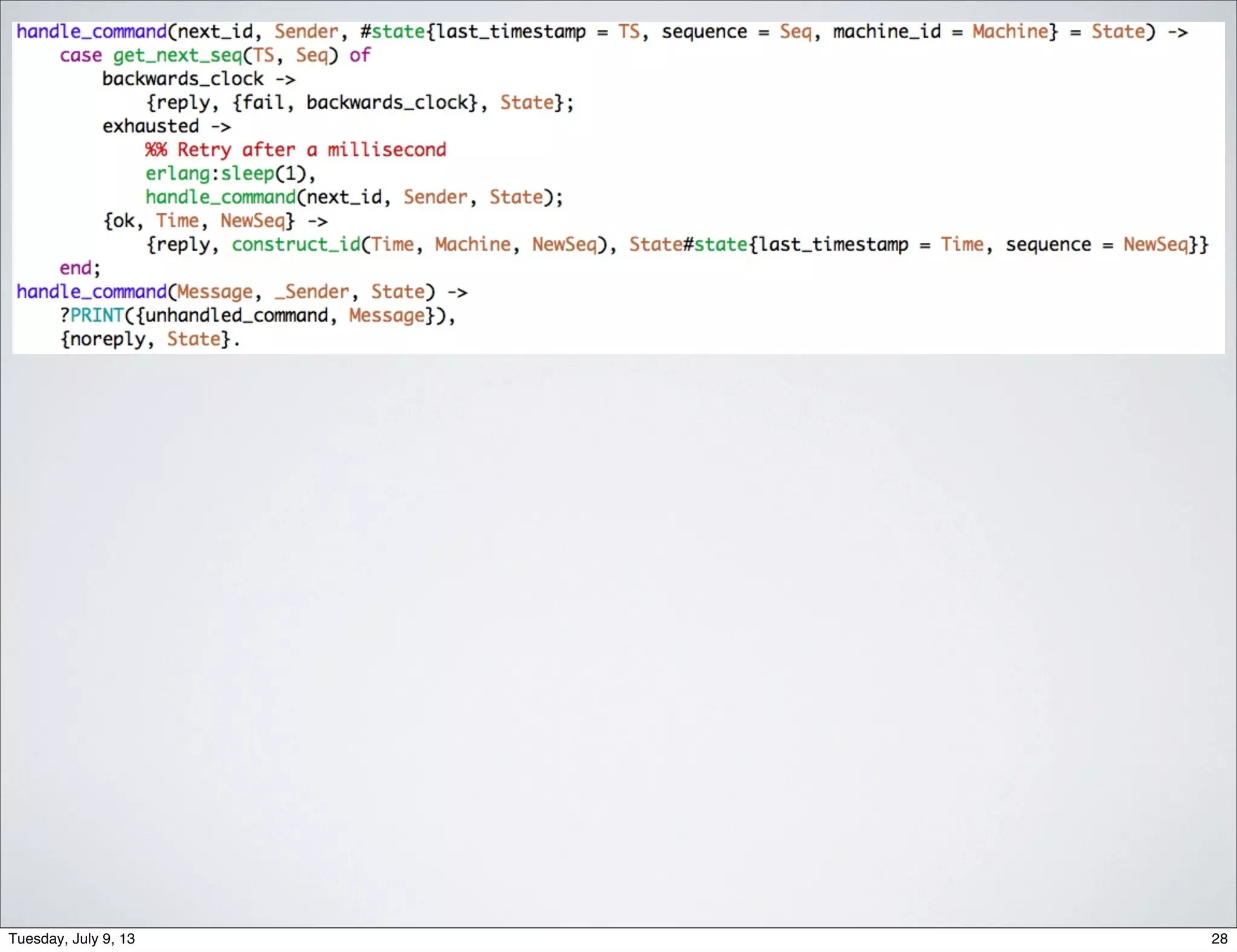Click the 'exhausted' clause label

pyautogui.click(x=150, y=126)
